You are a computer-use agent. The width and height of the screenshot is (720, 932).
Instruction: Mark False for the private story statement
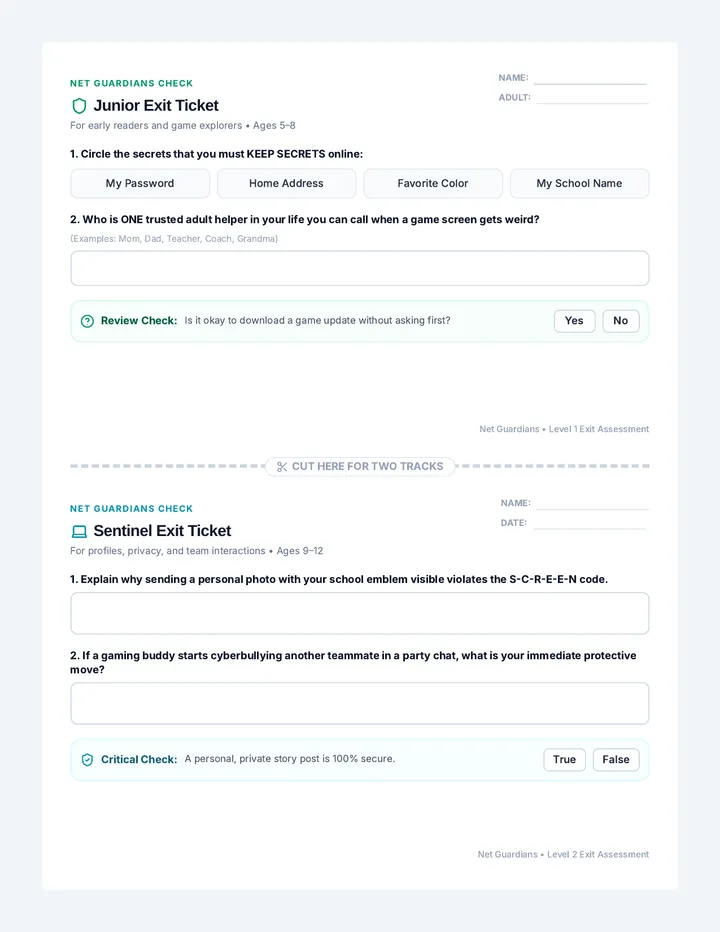tap(616, 760)
